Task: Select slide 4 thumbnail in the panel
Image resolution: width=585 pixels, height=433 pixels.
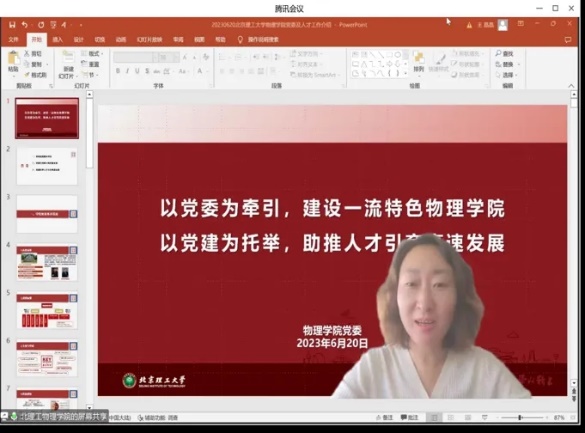Action: 47,263
